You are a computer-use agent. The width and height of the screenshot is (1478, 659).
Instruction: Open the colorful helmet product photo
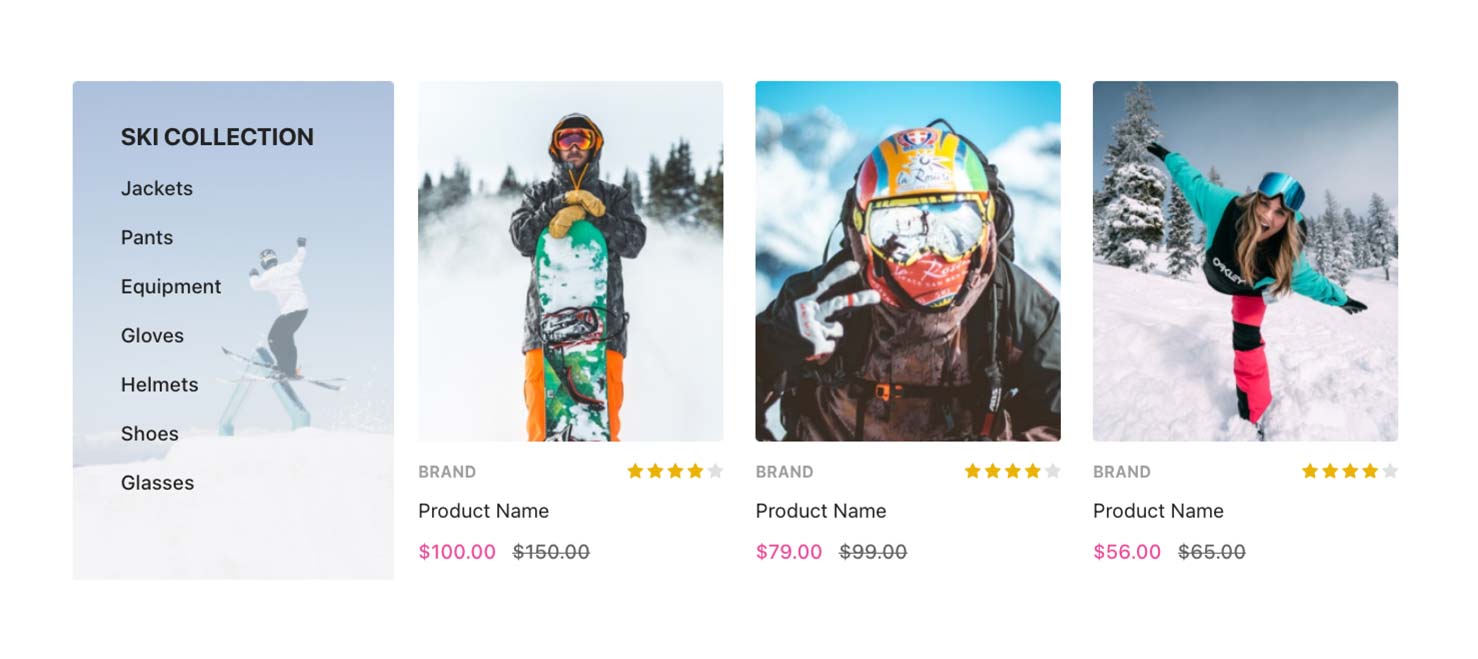click(x=908, y=261)
